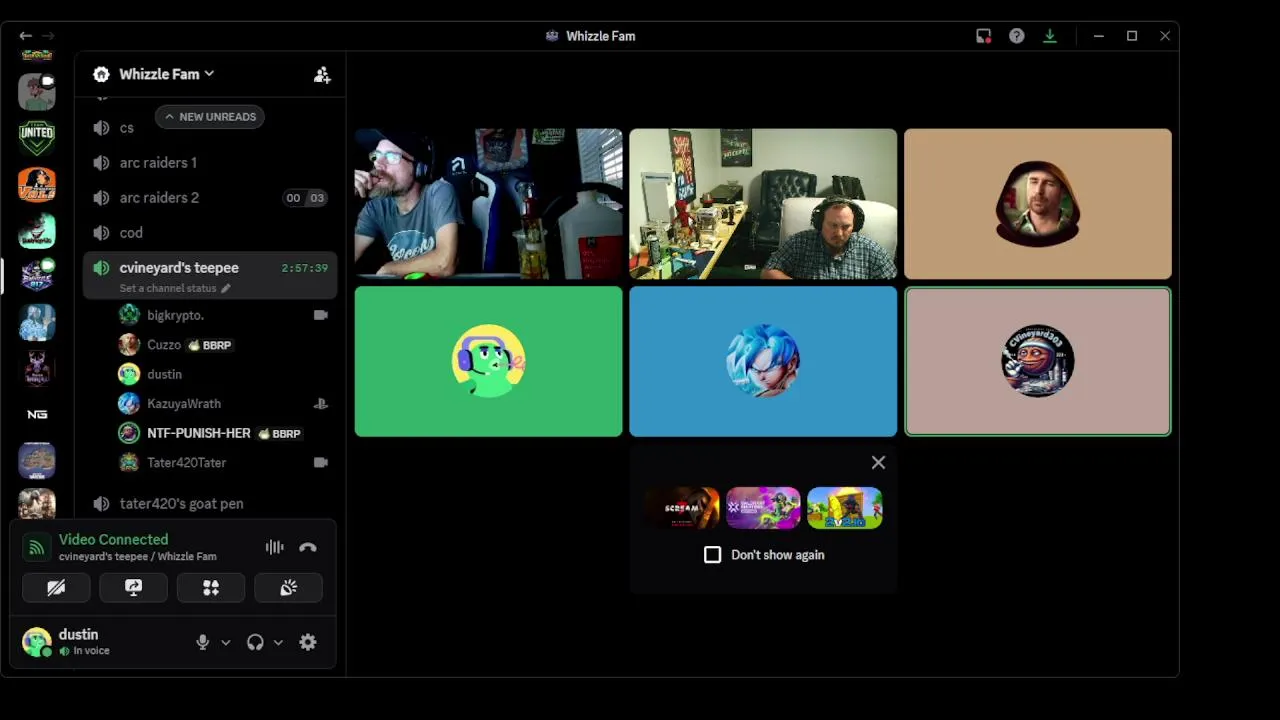
Task: Join the cs voice channel
Action: tap(210, 128)
